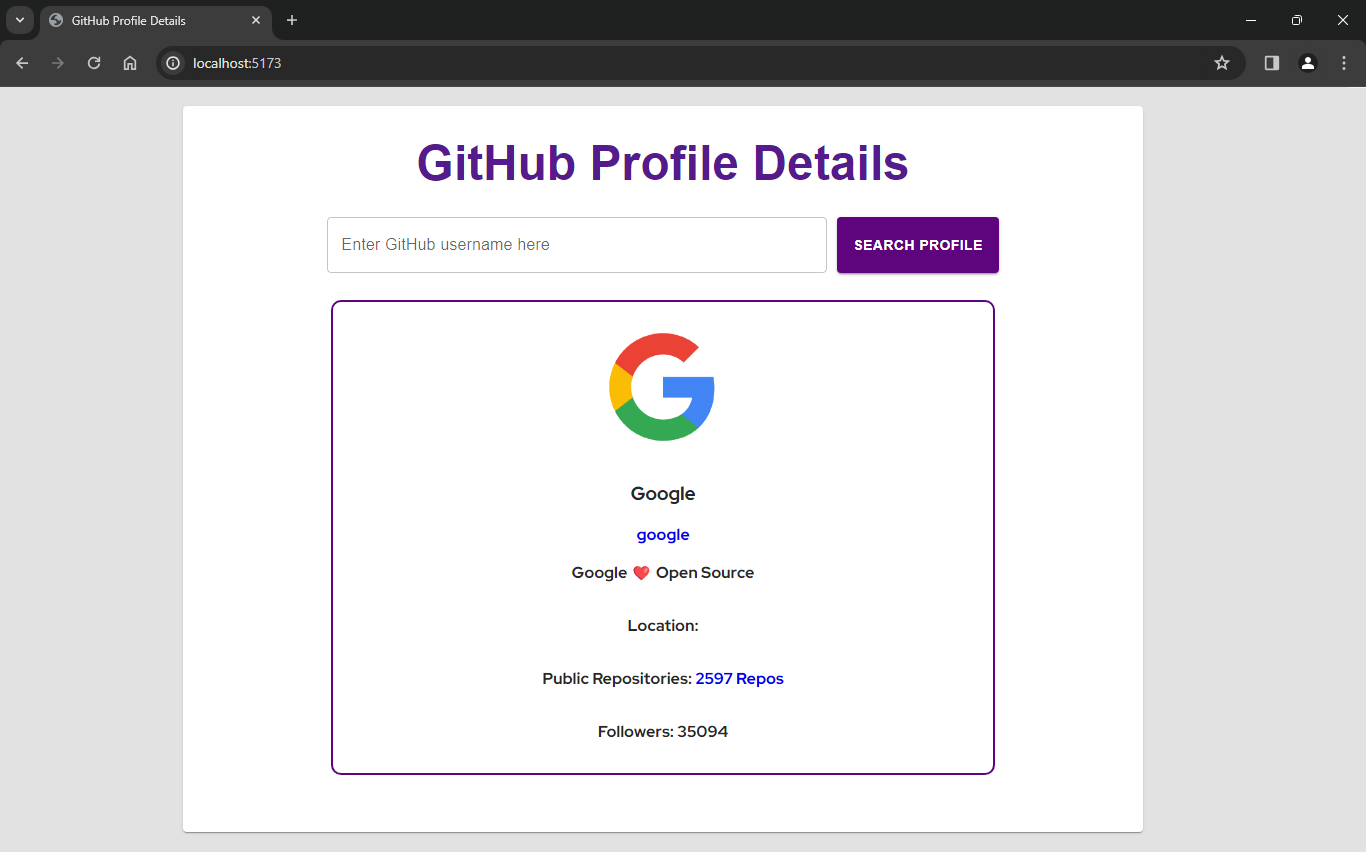Screen dimensions: 1366x852
Task: Click the Google logo avatar image
Action: 662,387
